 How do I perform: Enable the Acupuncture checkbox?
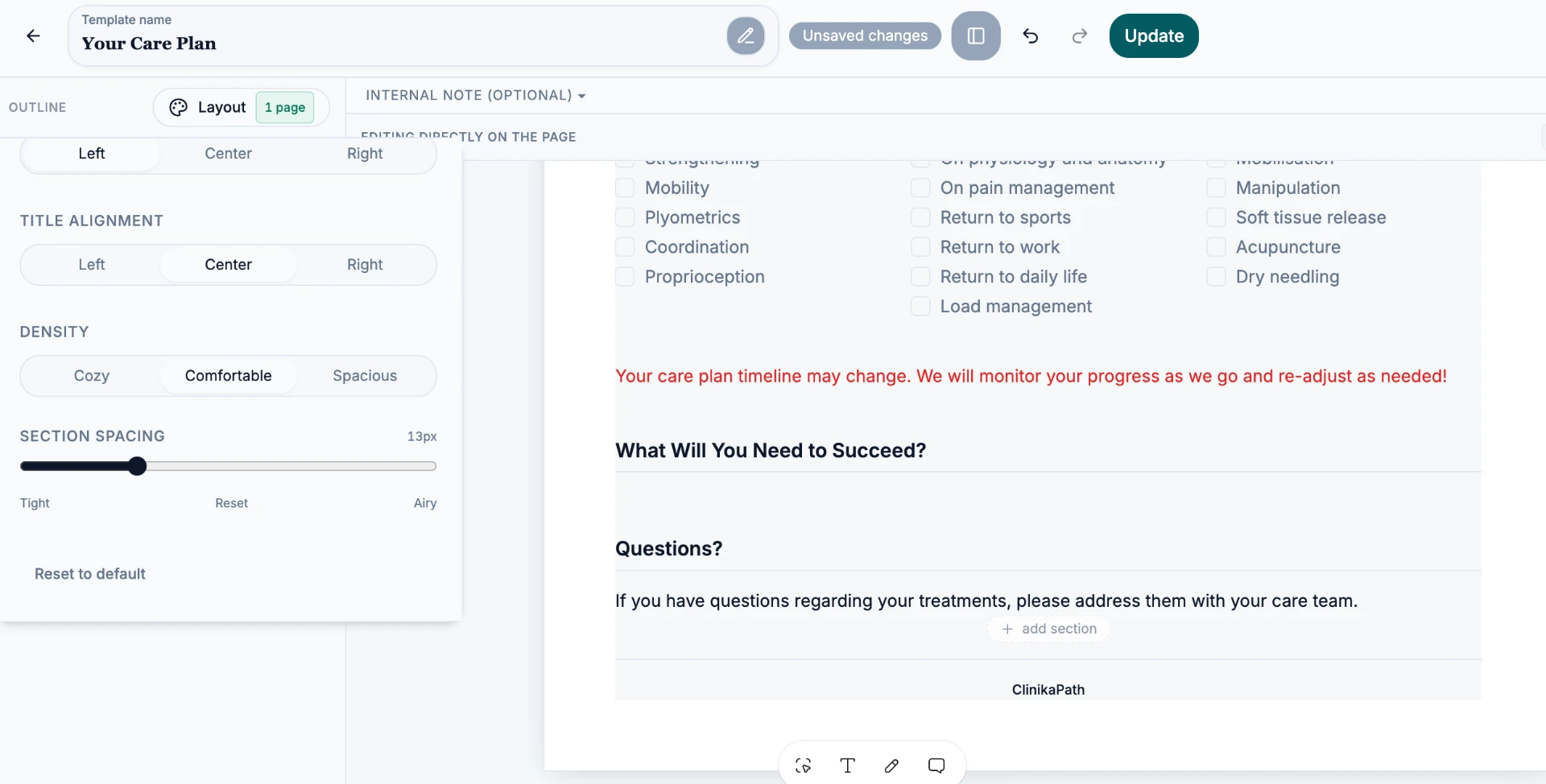pyautogui.click(x=1216, y=247)
